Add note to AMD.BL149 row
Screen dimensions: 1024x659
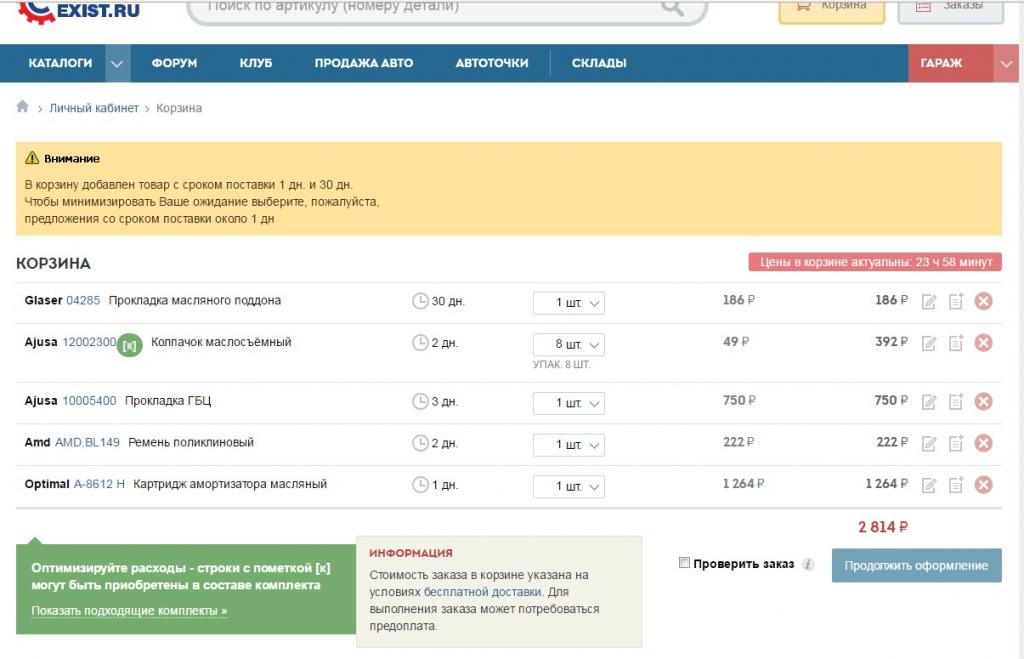955,443
